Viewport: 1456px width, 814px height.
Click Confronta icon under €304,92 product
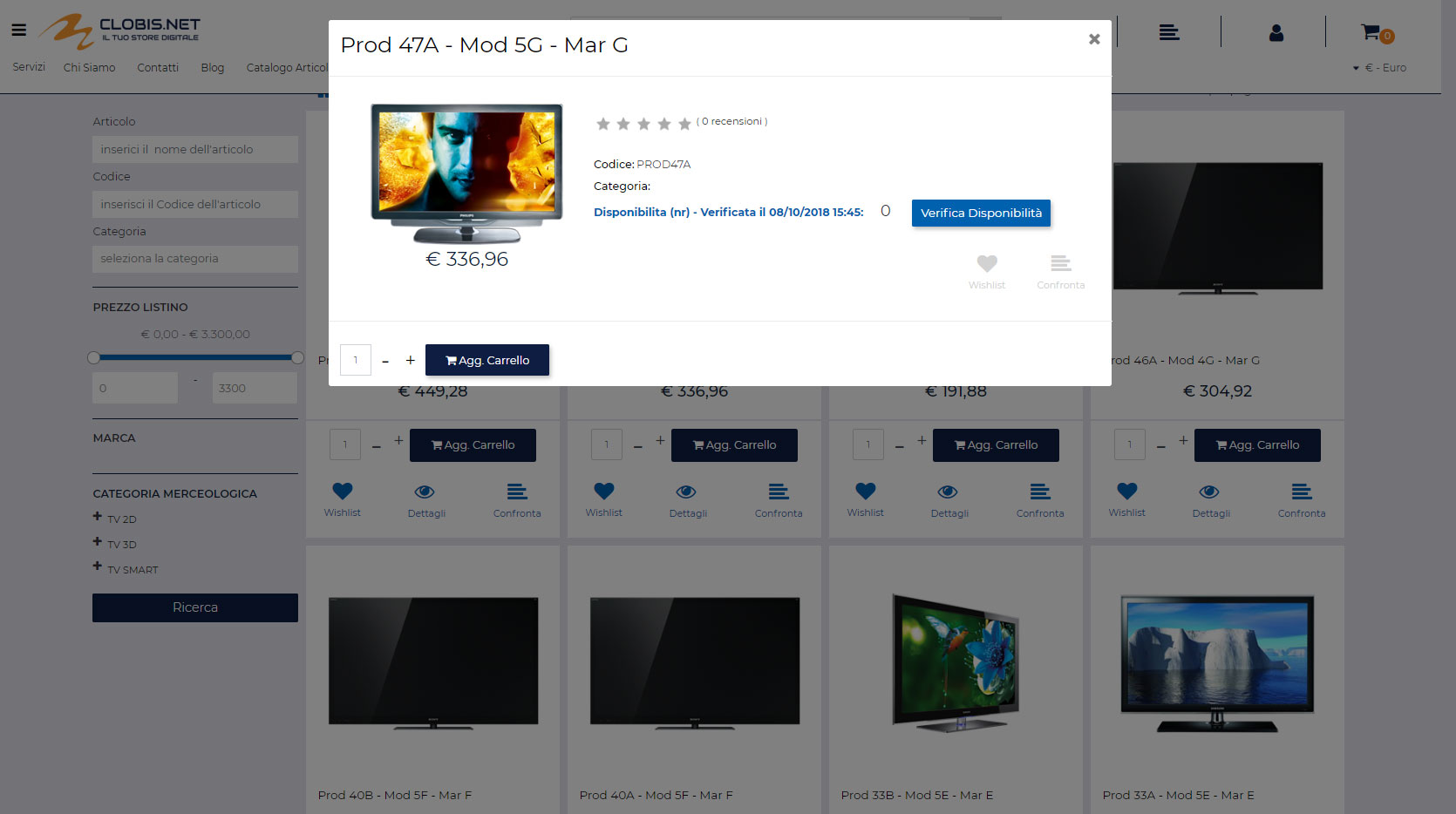(x=1301, y=492)
